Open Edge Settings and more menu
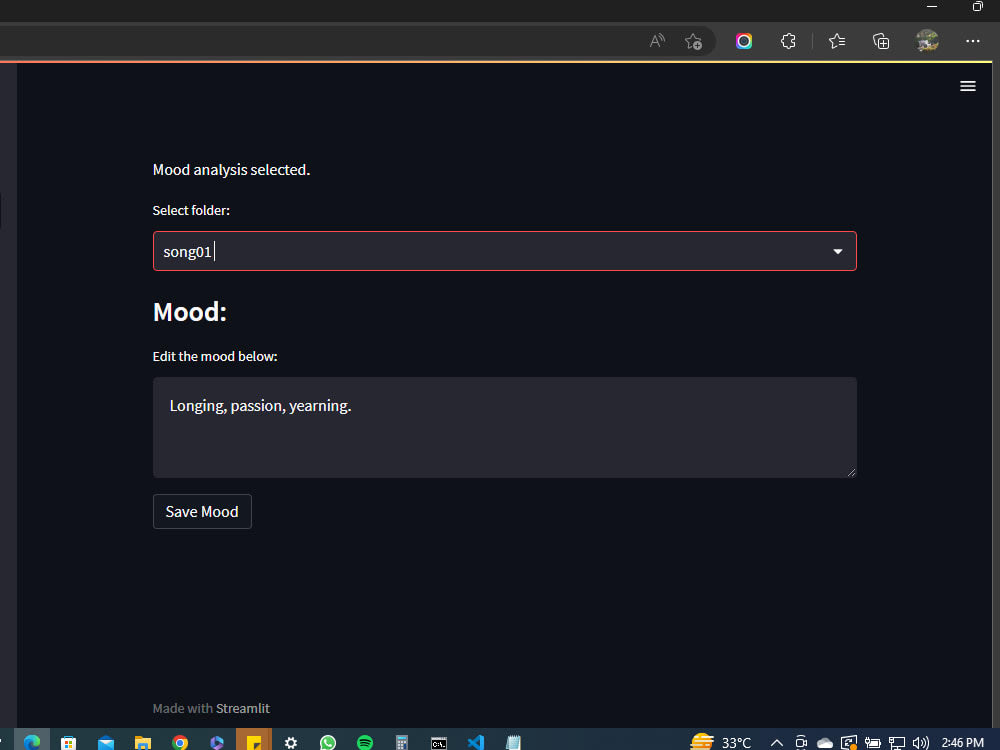1000x750 pixels. click(973, 41)
